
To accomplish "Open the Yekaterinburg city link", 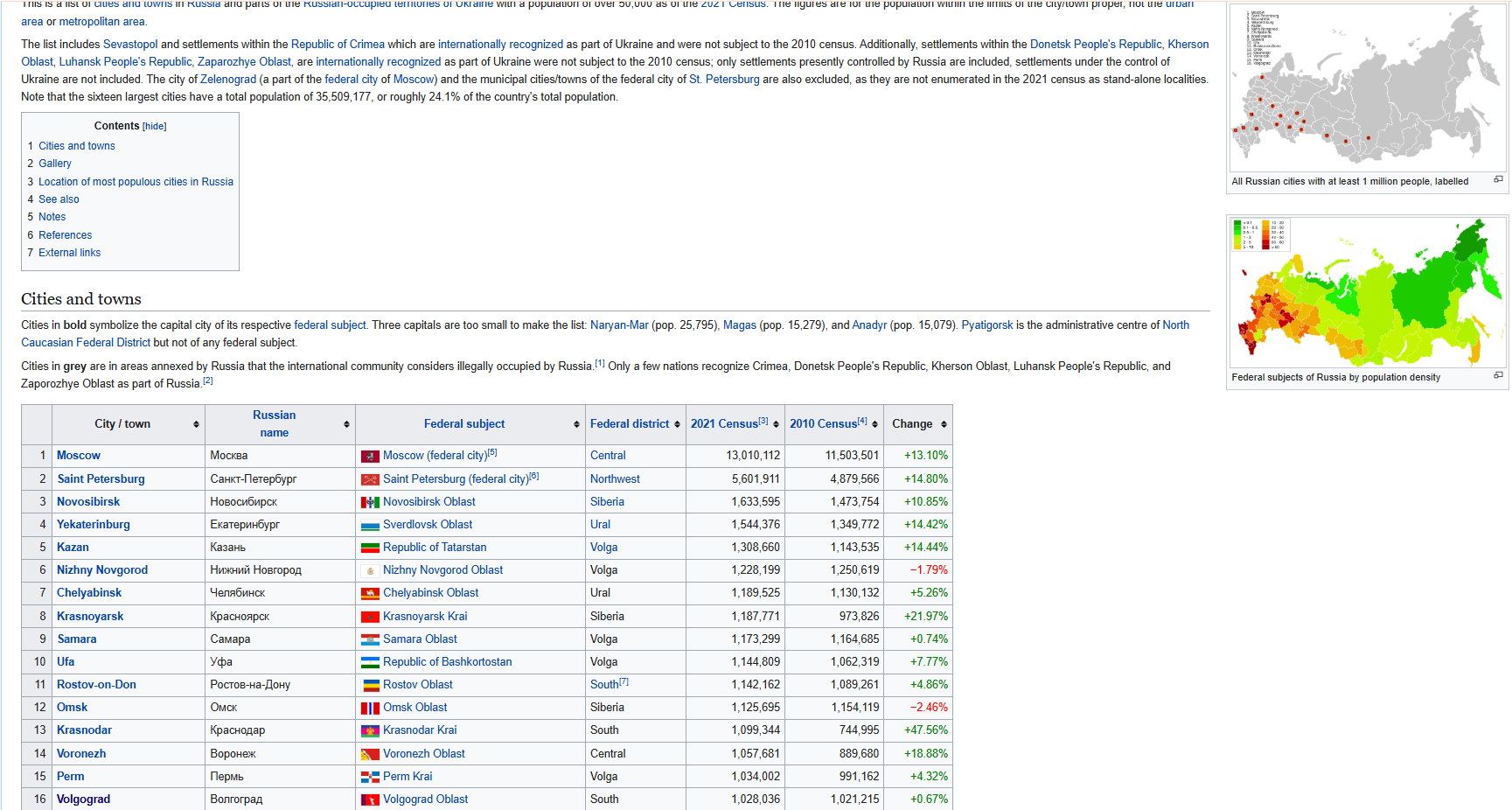I will 93,525.
